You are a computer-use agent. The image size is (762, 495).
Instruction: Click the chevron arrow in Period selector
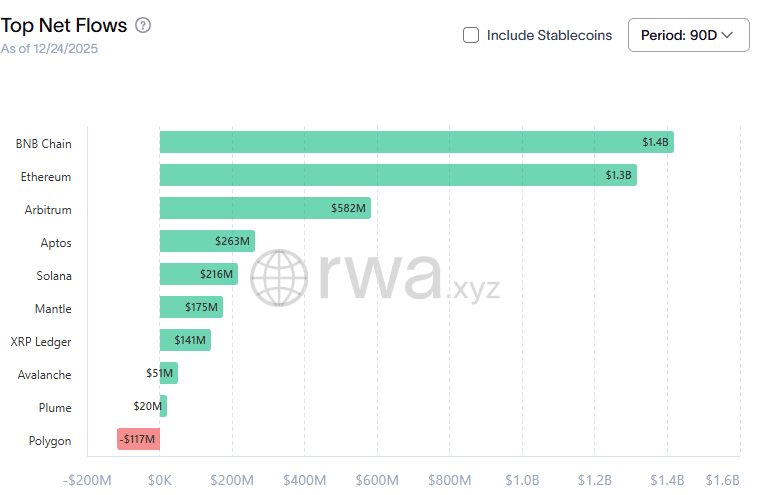[x=727, y=35]
